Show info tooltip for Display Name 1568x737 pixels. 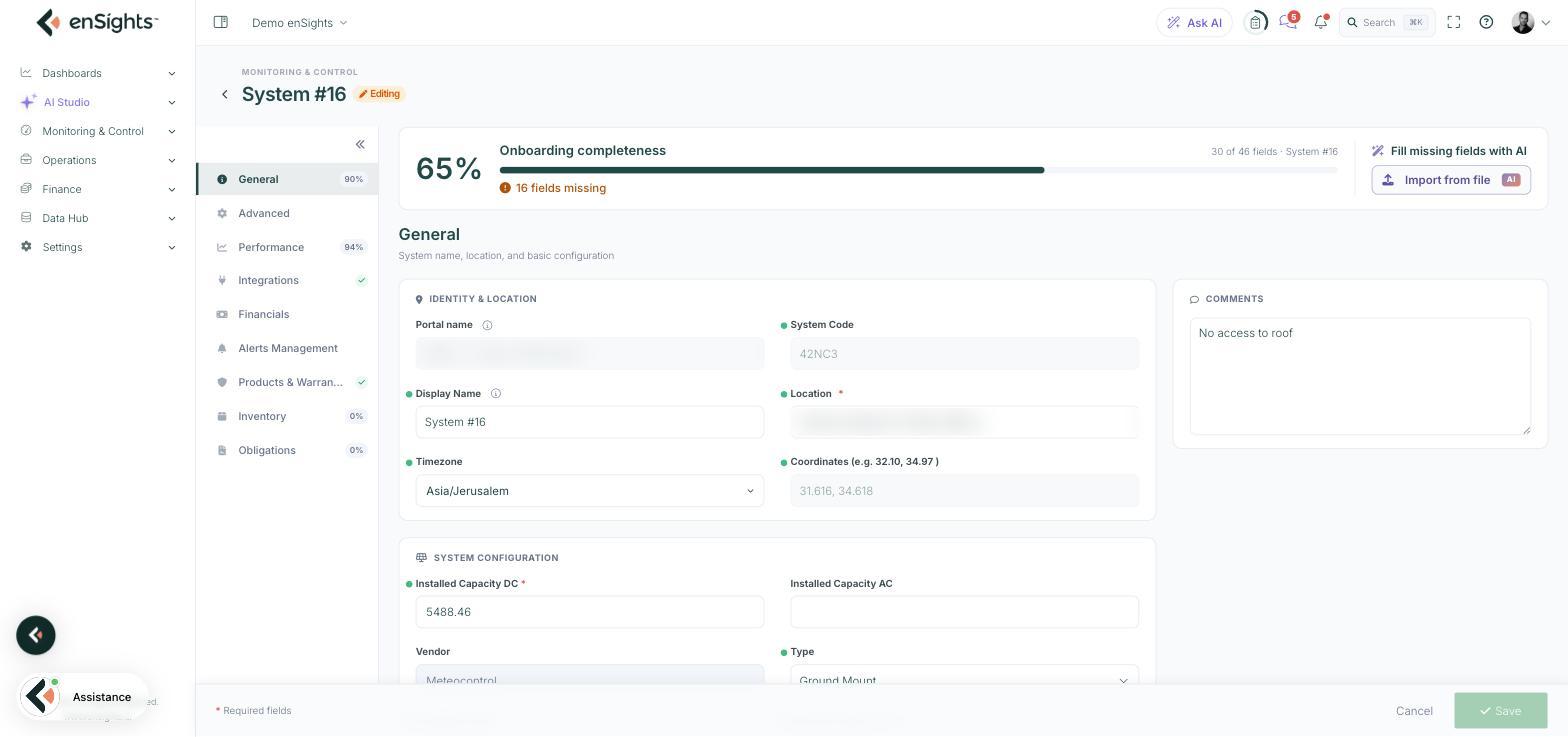tap(496, 394)
